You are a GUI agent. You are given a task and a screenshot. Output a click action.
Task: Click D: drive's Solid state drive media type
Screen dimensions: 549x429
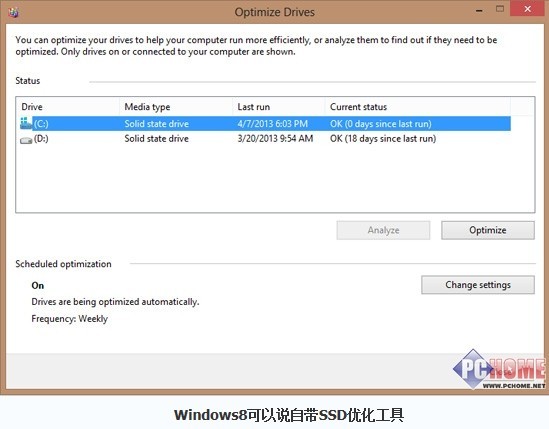tap(157, 139)
